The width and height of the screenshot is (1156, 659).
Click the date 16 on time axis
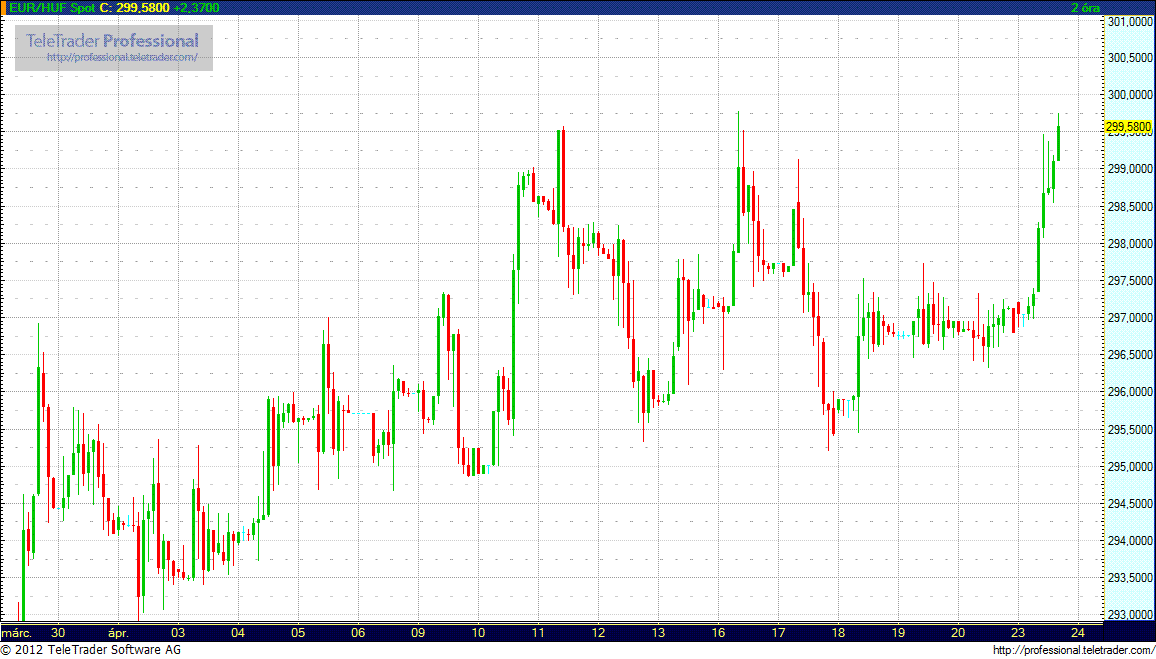[719, 632]
